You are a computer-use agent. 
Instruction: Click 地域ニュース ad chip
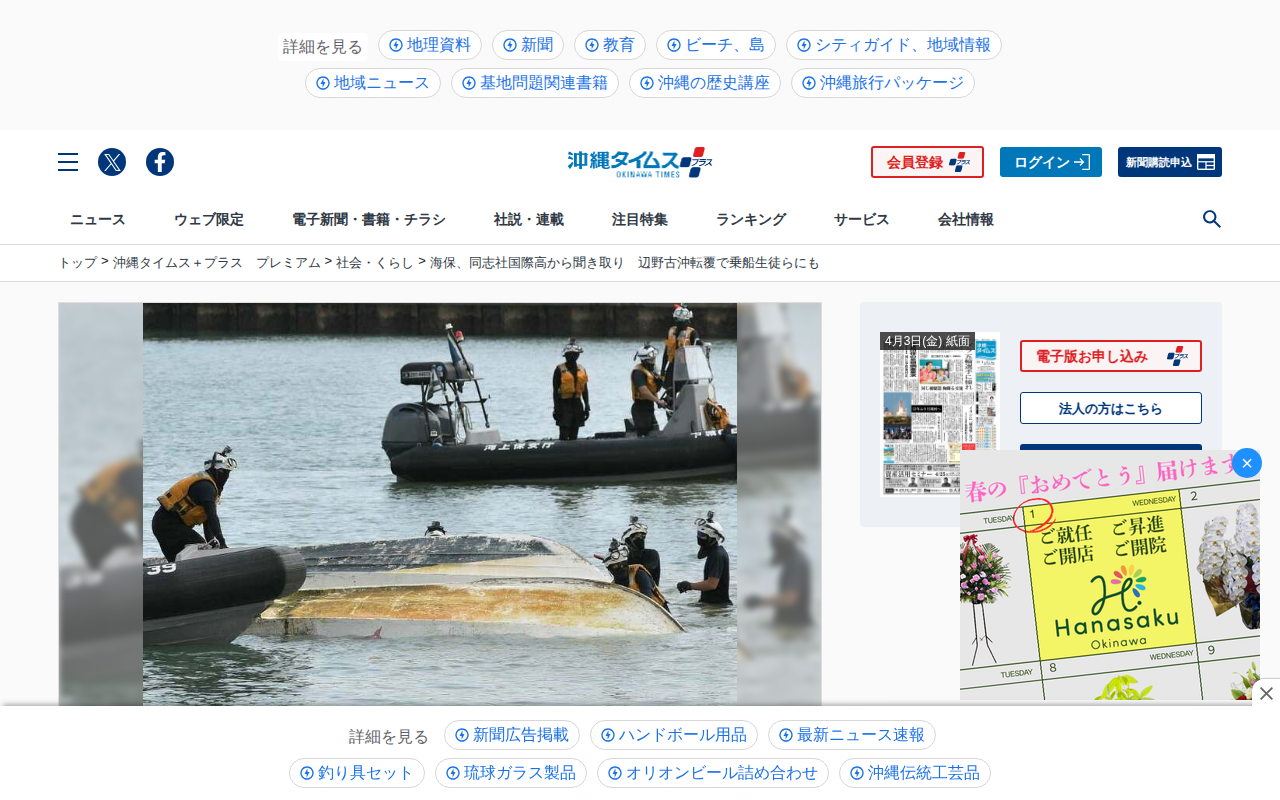373,83
